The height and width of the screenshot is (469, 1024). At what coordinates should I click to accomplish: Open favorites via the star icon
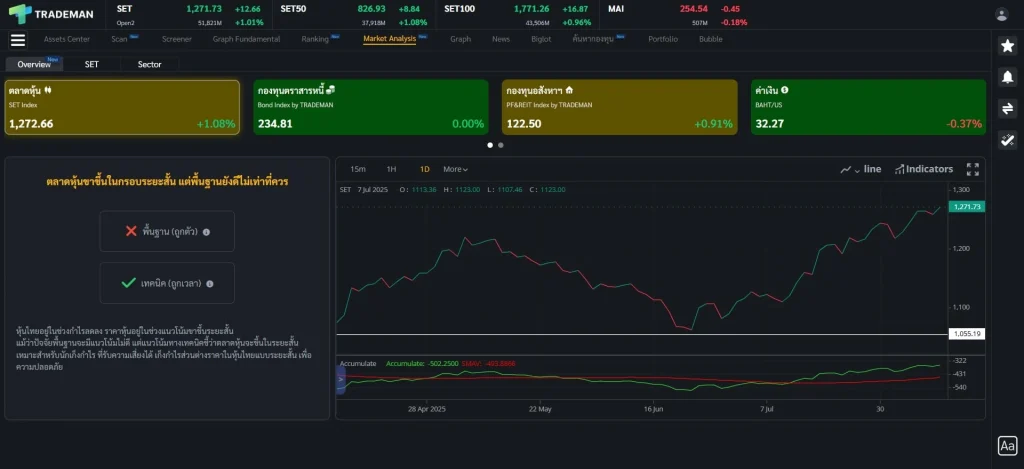[1007, 46]
